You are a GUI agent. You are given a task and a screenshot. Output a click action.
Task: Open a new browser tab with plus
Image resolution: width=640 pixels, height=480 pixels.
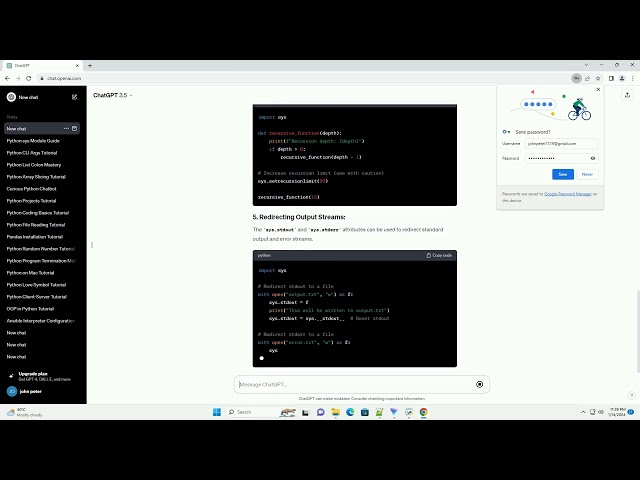(x=90, y=65)
